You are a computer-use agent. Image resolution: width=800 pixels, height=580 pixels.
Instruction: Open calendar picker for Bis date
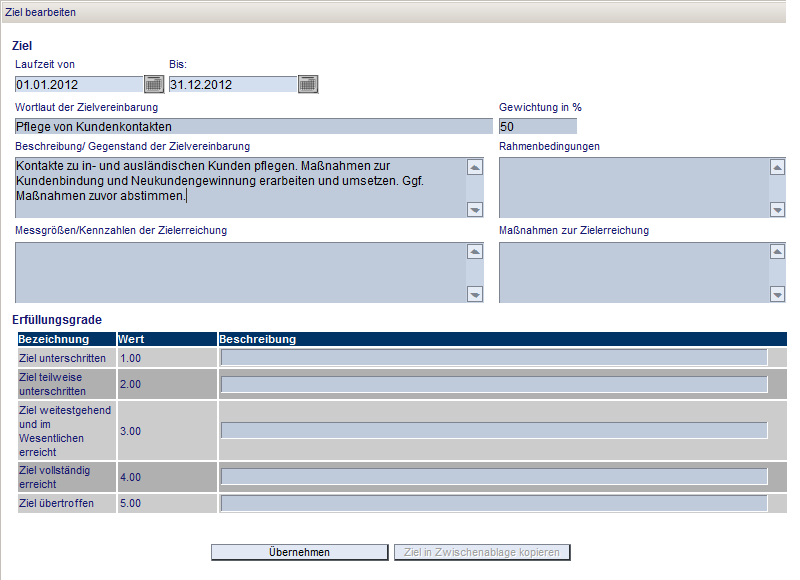coord(308,84)
